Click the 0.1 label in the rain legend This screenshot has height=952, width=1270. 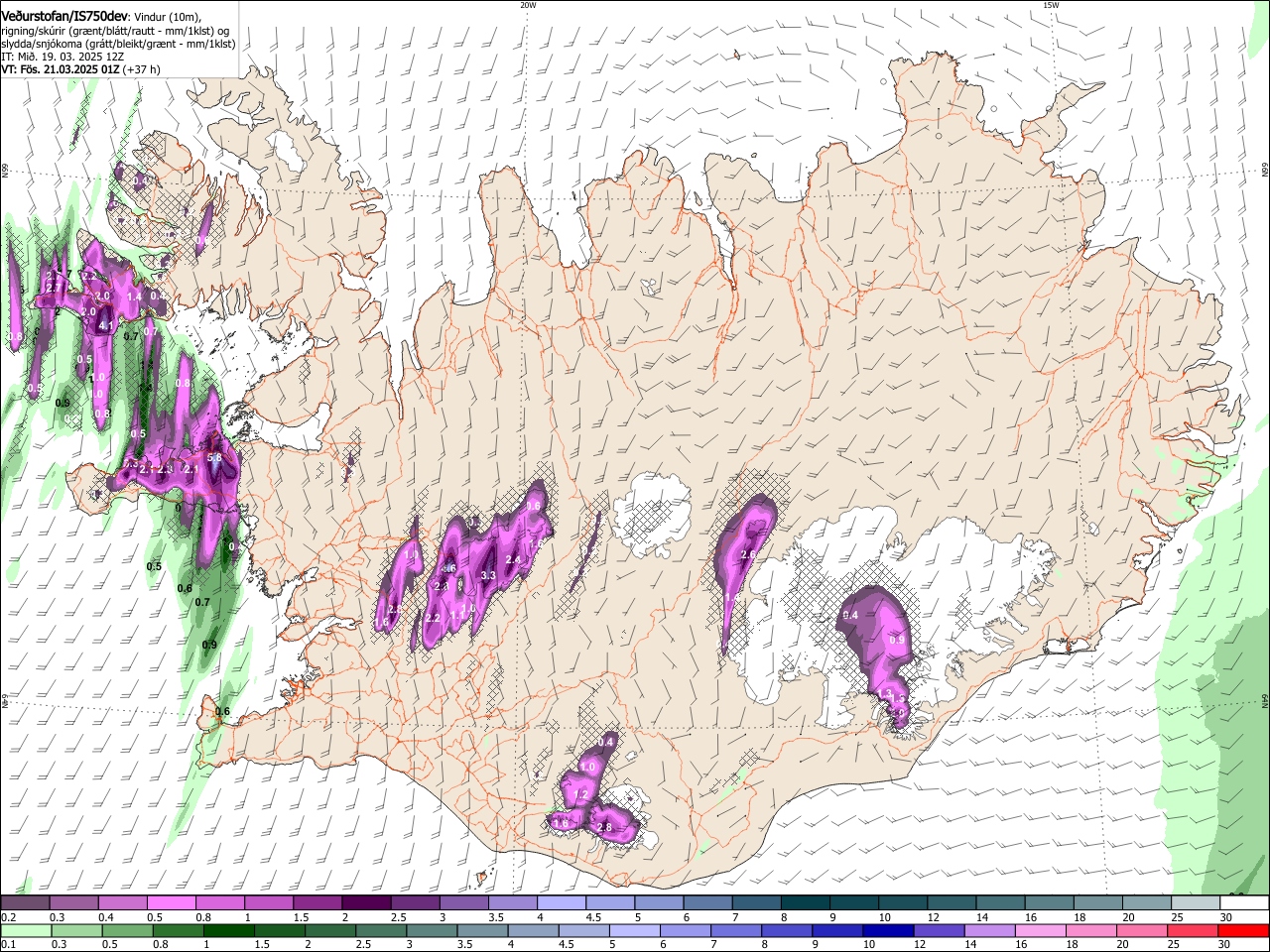pyautogui.click(x=8, y=945)
